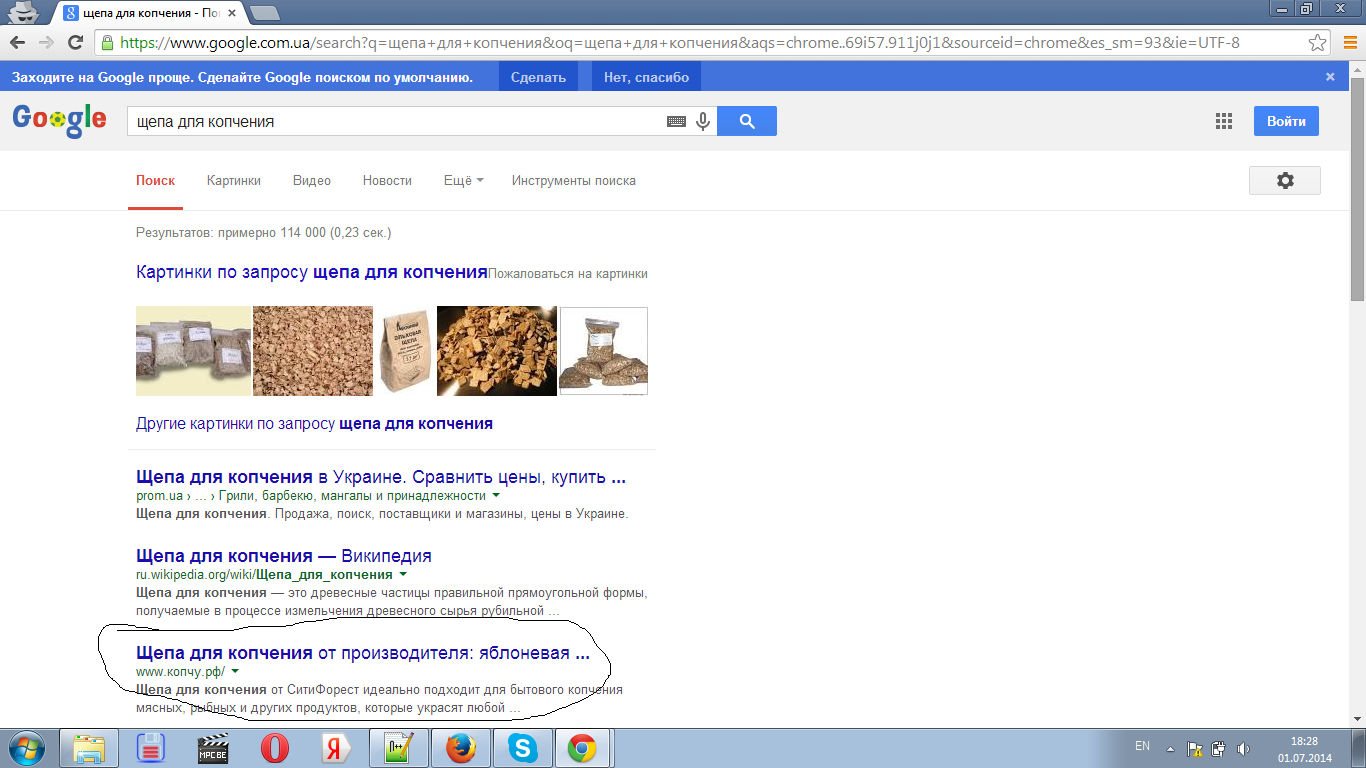
Task: Open the Chrome main menu icon
Action: pyautogui.click(x=1349, y=43)
